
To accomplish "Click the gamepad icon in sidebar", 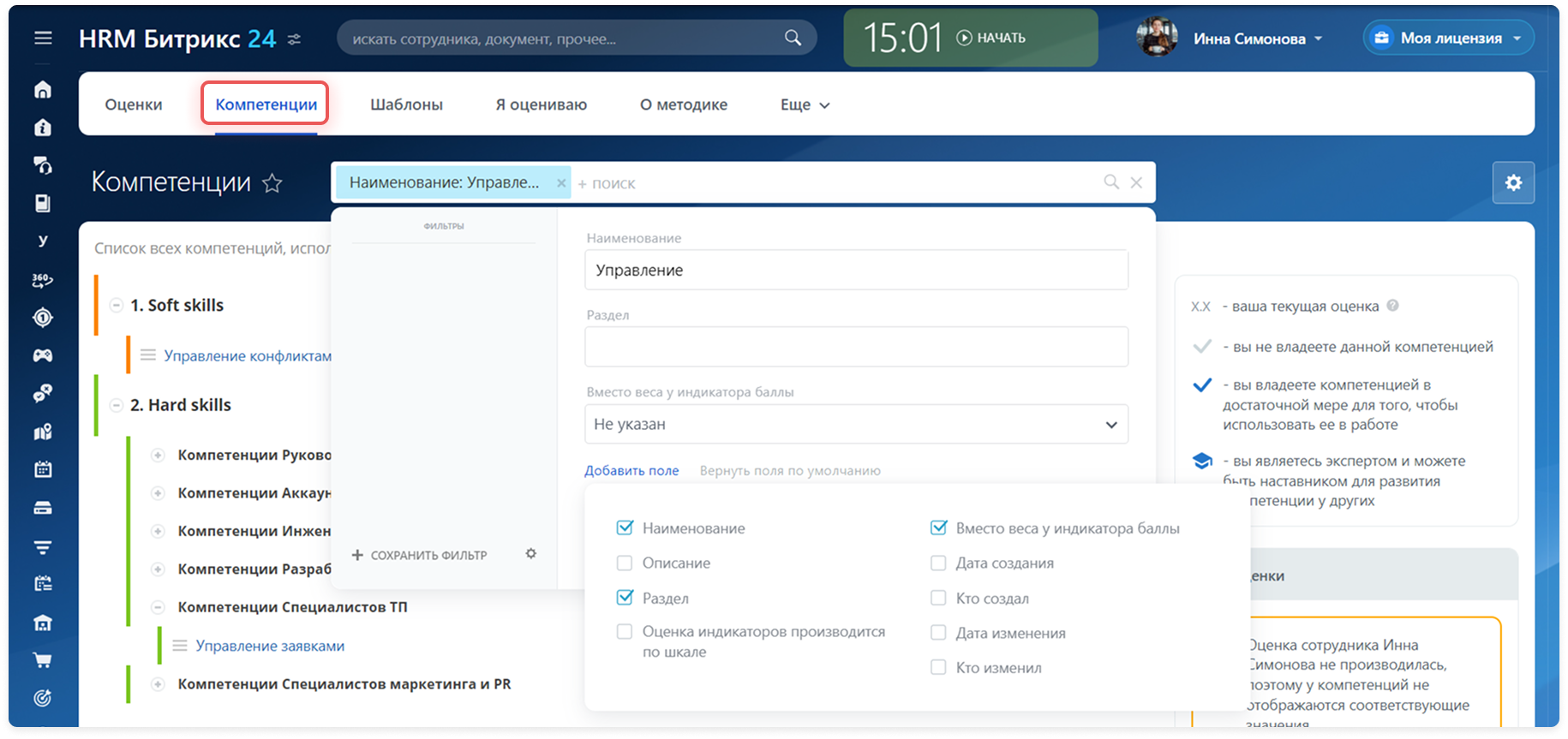I will (x=43, y=355).
